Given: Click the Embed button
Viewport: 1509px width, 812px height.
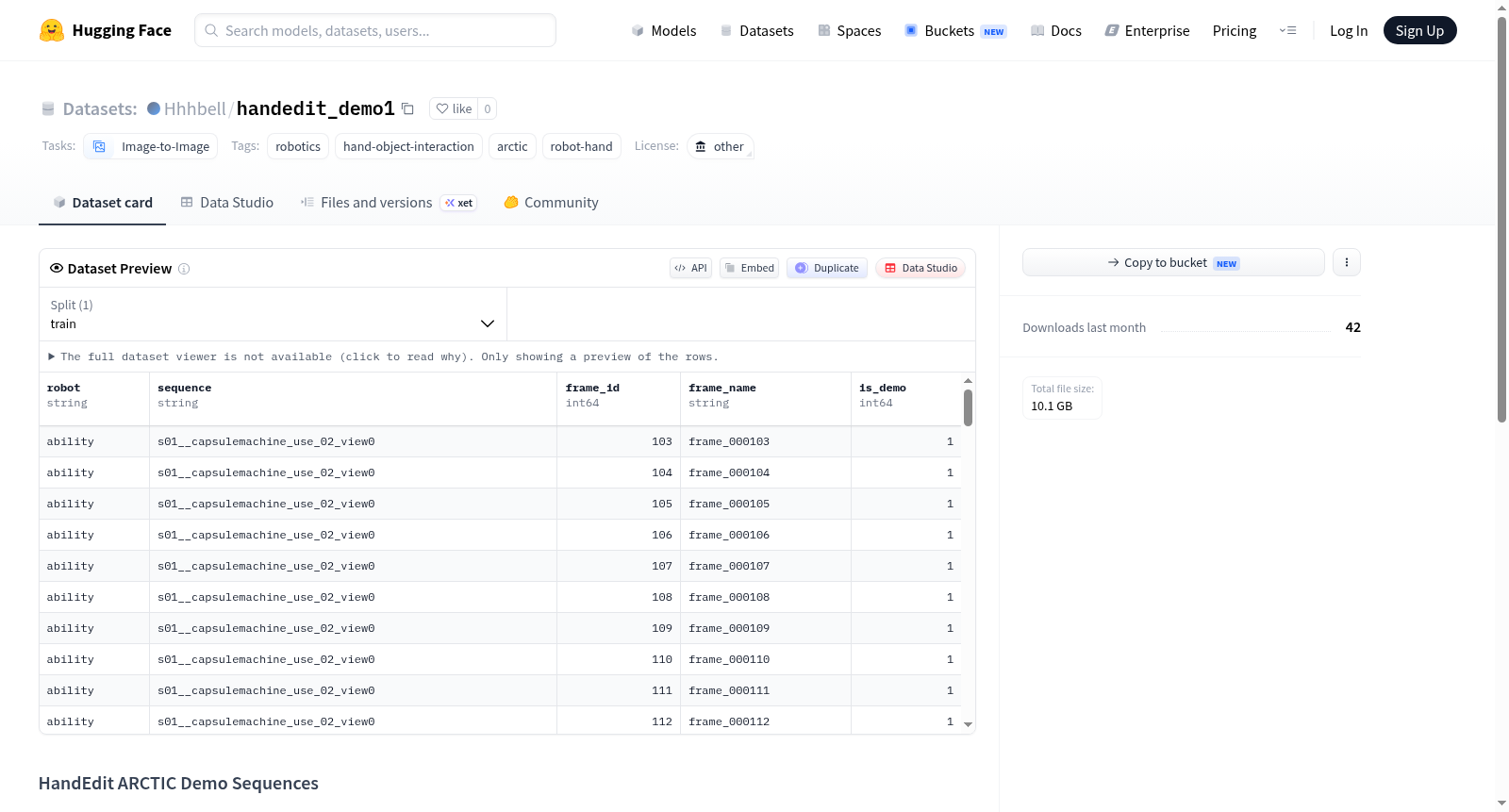Looking at the screenshot, I should pyautogui.click(x=749, y=268).
